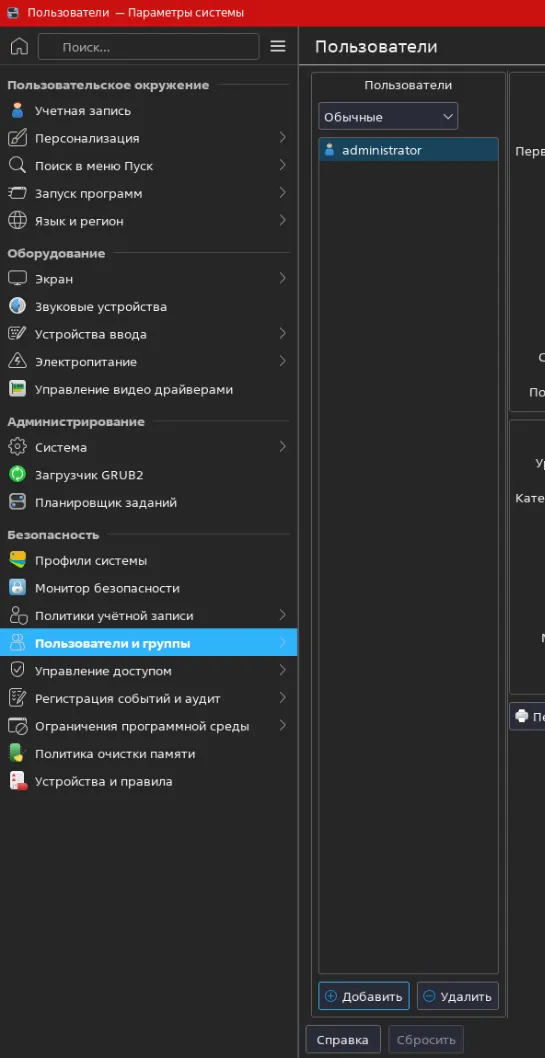Open the home icon in sidebar
The height and width of the screenshot is (1058, 545).
[20, 47]
